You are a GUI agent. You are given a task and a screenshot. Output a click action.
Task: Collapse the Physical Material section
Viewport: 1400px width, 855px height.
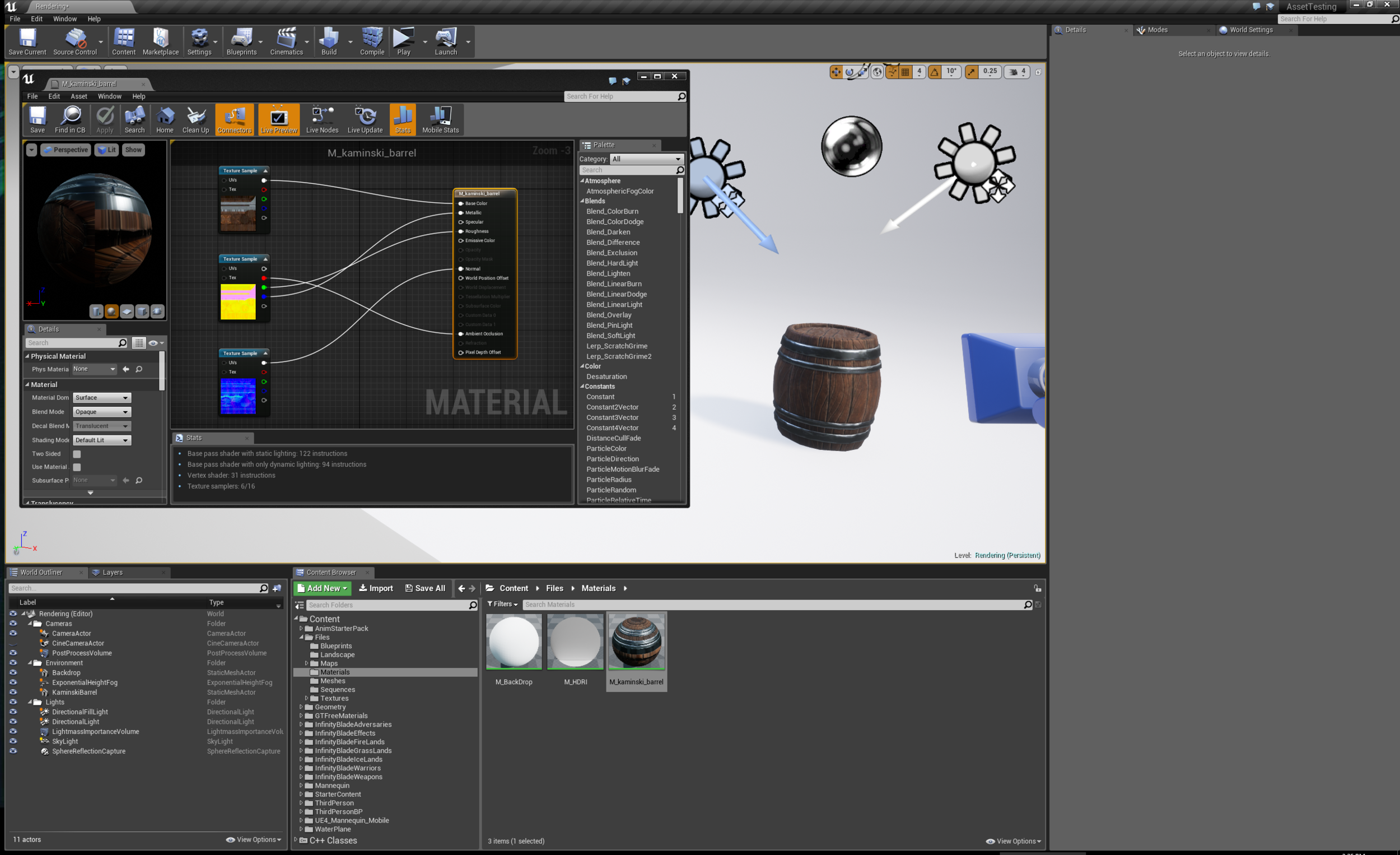(x=27, y=356)
